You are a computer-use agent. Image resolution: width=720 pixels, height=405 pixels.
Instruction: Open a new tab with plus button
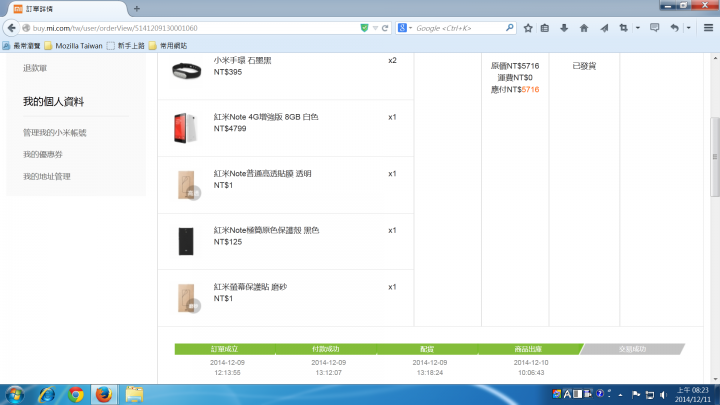(x=136, y=9)
